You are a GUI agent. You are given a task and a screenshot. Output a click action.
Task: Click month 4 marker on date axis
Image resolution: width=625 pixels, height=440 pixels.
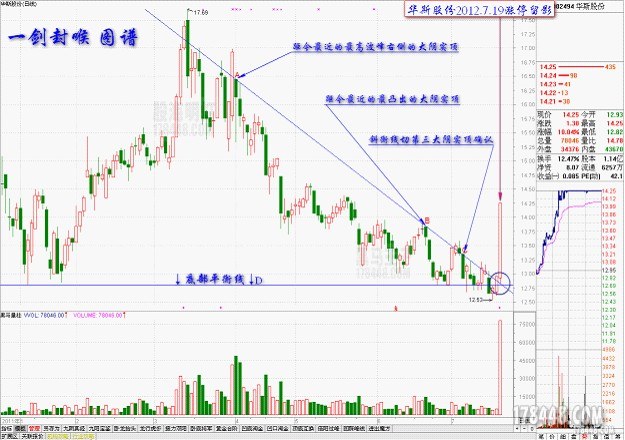tap(237, 420)
